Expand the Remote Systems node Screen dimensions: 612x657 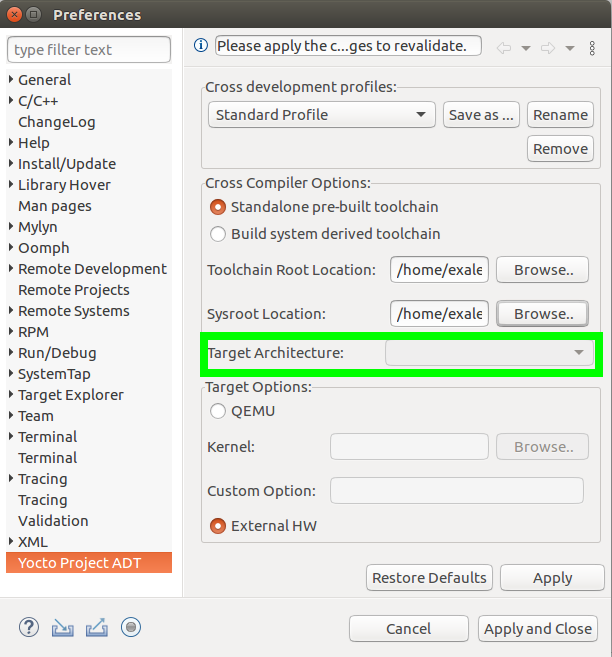coord(11,310)
